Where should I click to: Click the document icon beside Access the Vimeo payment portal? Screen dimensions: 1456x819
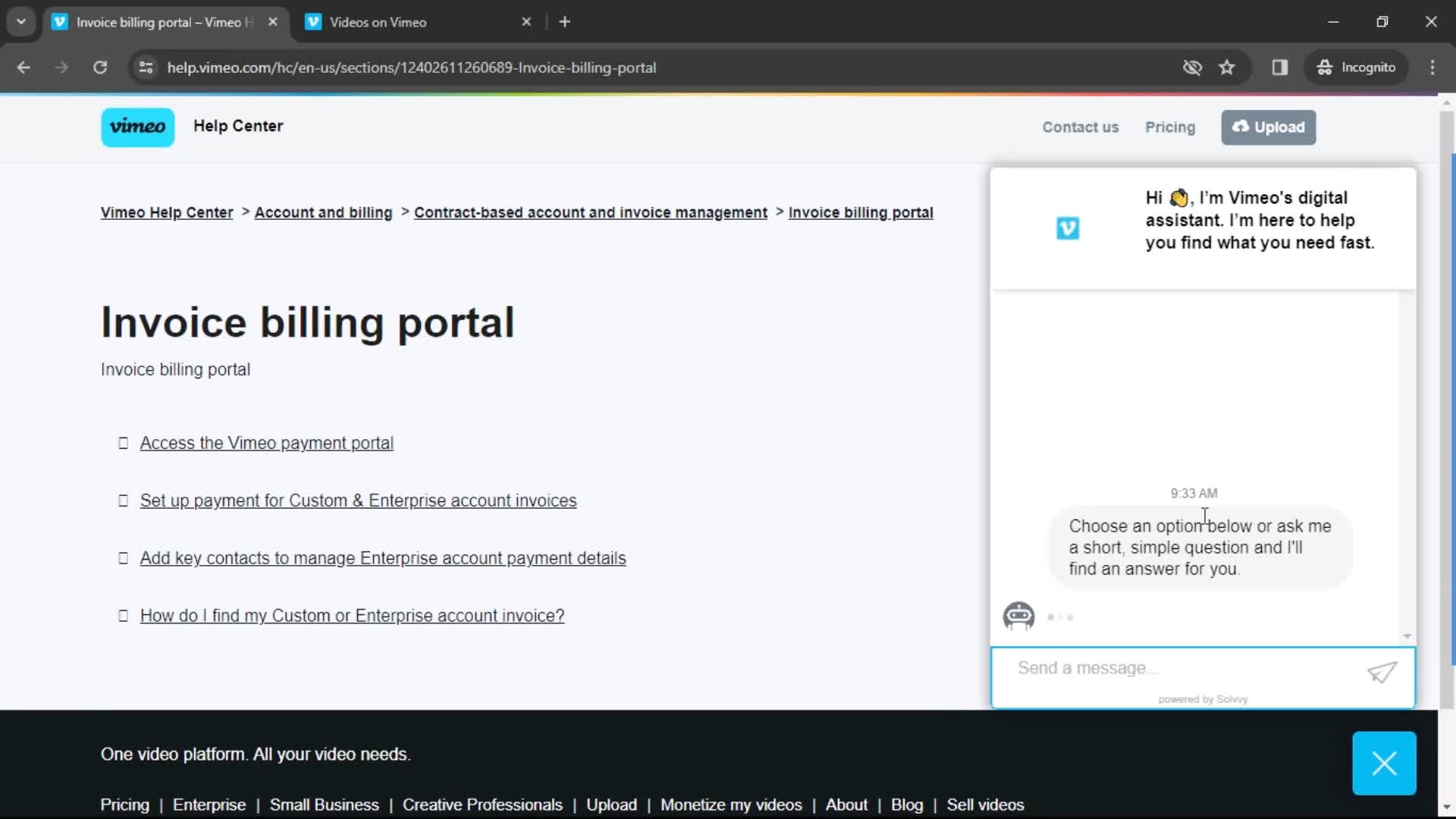[x=123, y=443]
